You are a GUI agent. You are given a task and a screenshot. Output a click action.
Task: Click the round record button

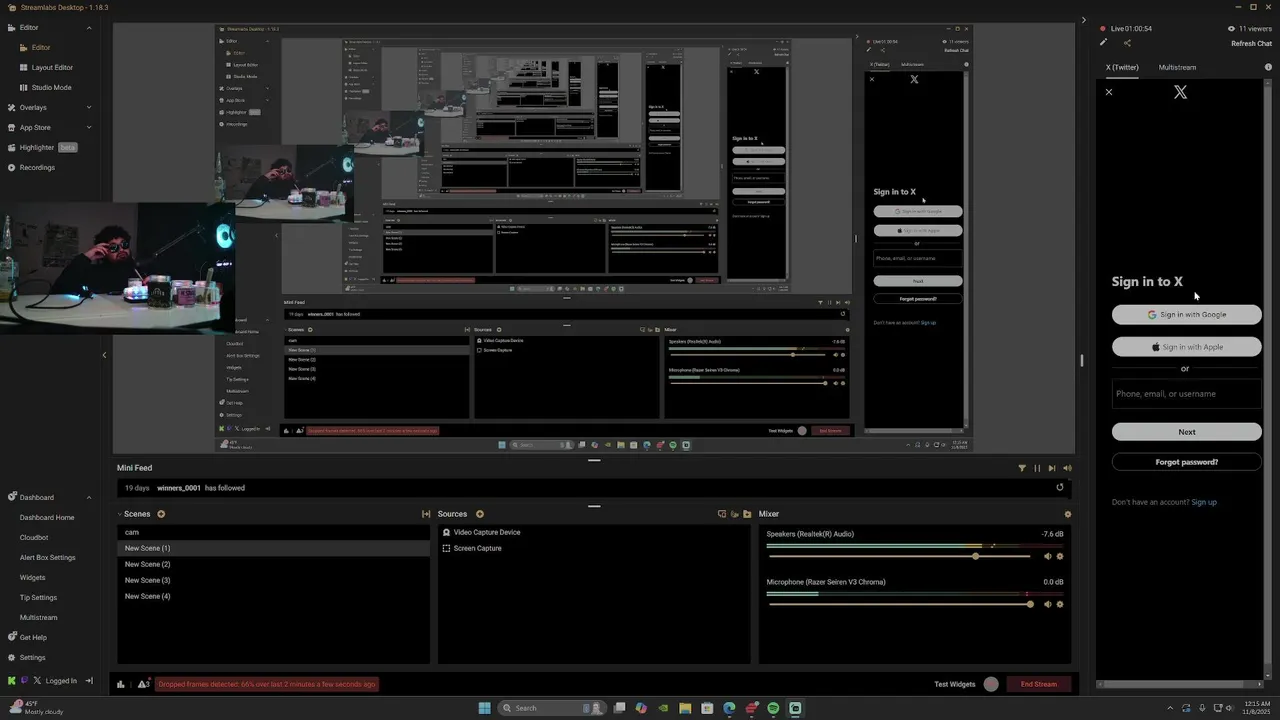tap(991, 684)
